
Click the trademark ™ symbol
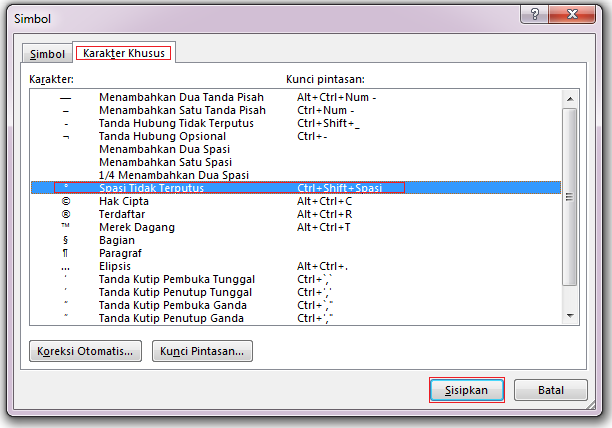(x=66, y=226)
